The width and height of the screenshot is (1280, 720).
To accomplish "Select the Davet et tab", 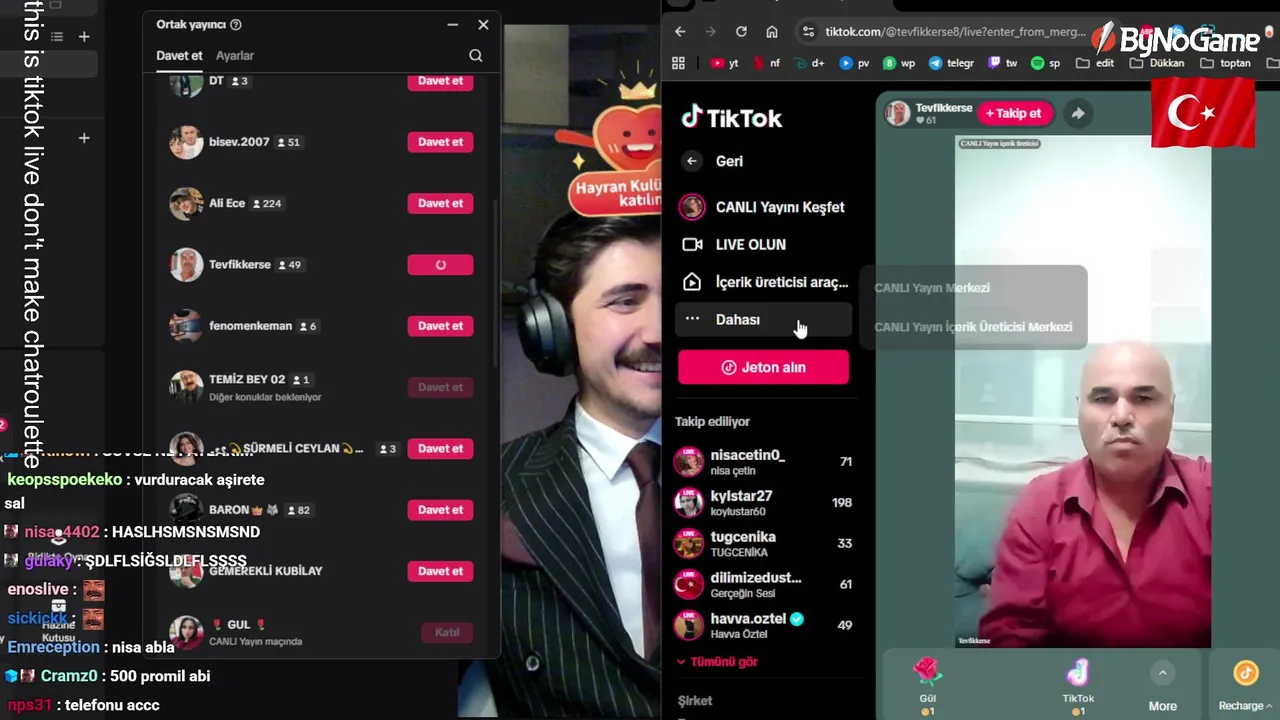I will click(x=179, y=56).
